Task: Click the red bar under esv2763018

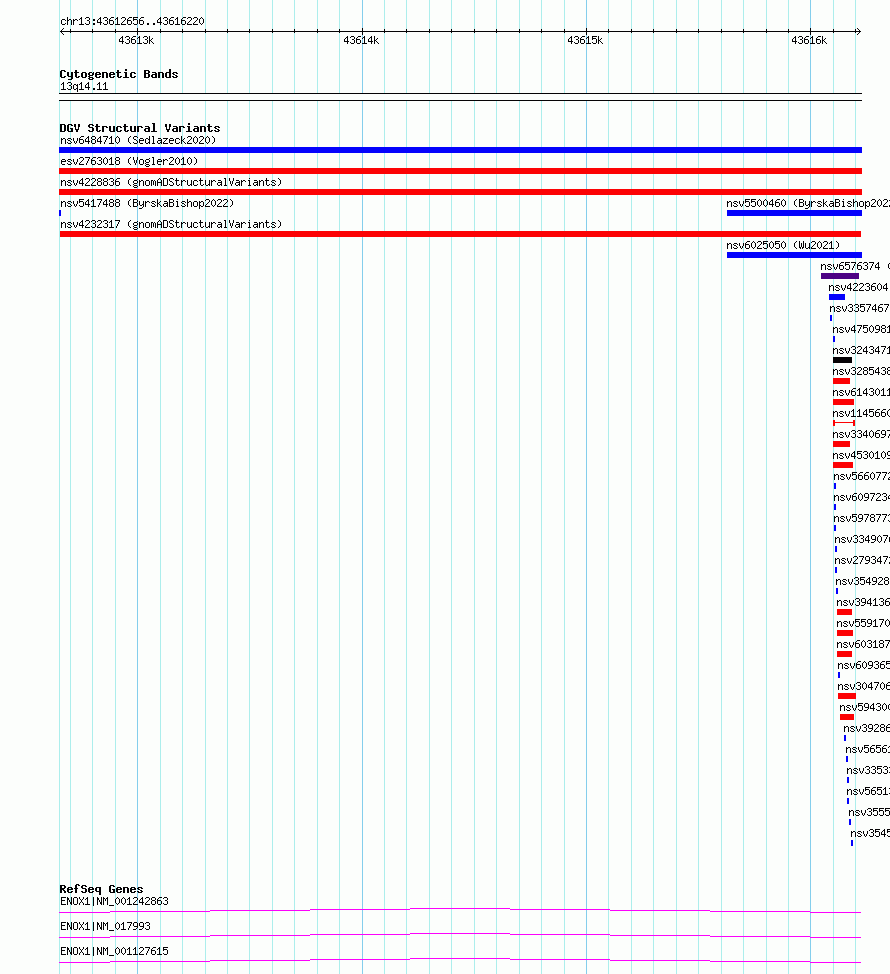Action: (460, 171)
